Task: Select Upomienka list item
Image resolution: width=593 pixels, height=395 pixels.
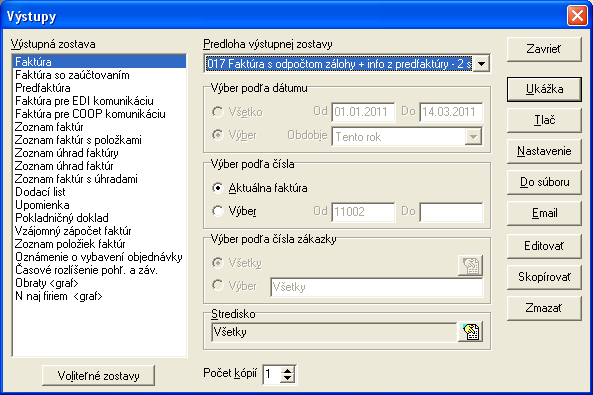Action: pos(100,205)
